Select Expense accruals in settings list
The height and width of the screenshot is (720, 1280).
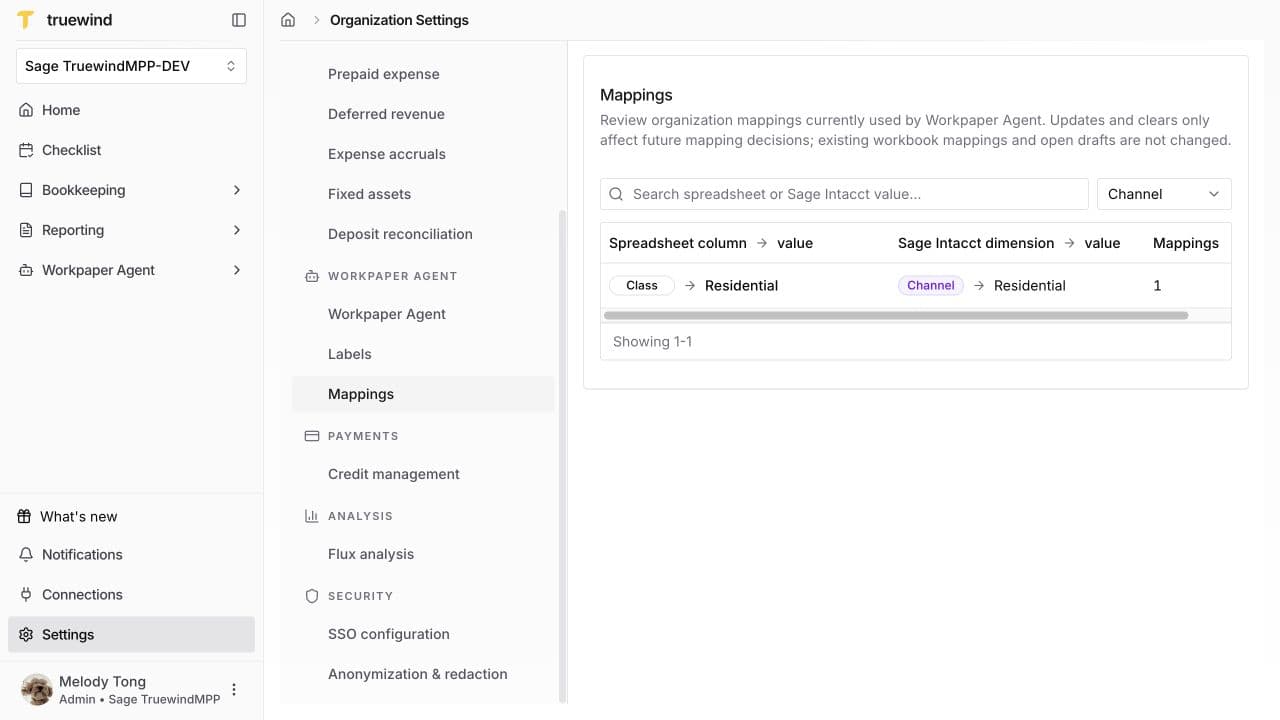tap(423, 154)
